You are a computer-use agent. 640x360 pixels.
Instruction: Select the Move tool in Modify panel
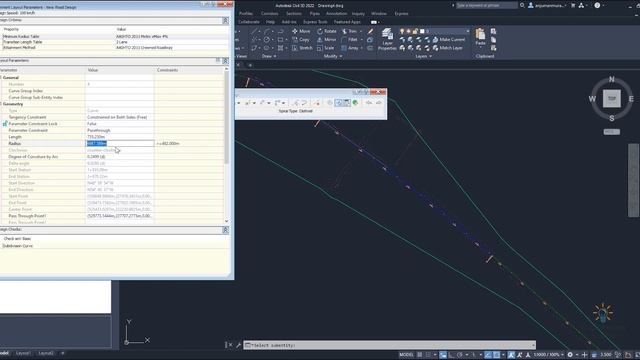(301, 31)
